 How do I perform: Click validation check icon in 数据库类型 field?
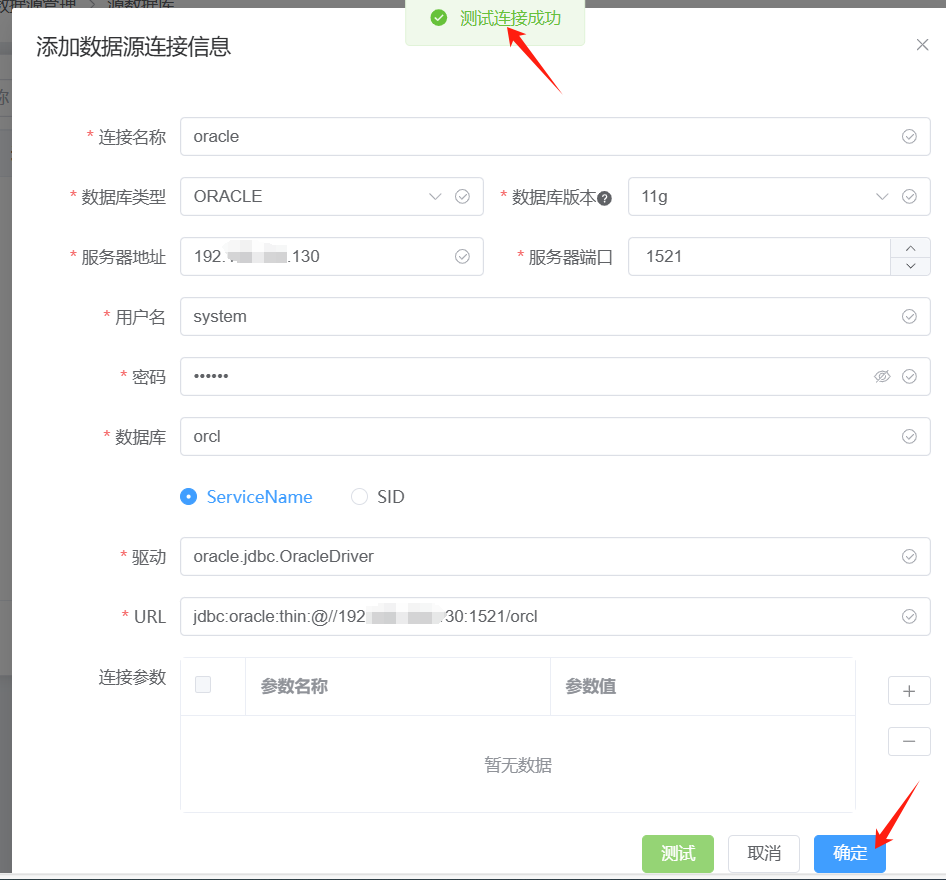[462, 197]
